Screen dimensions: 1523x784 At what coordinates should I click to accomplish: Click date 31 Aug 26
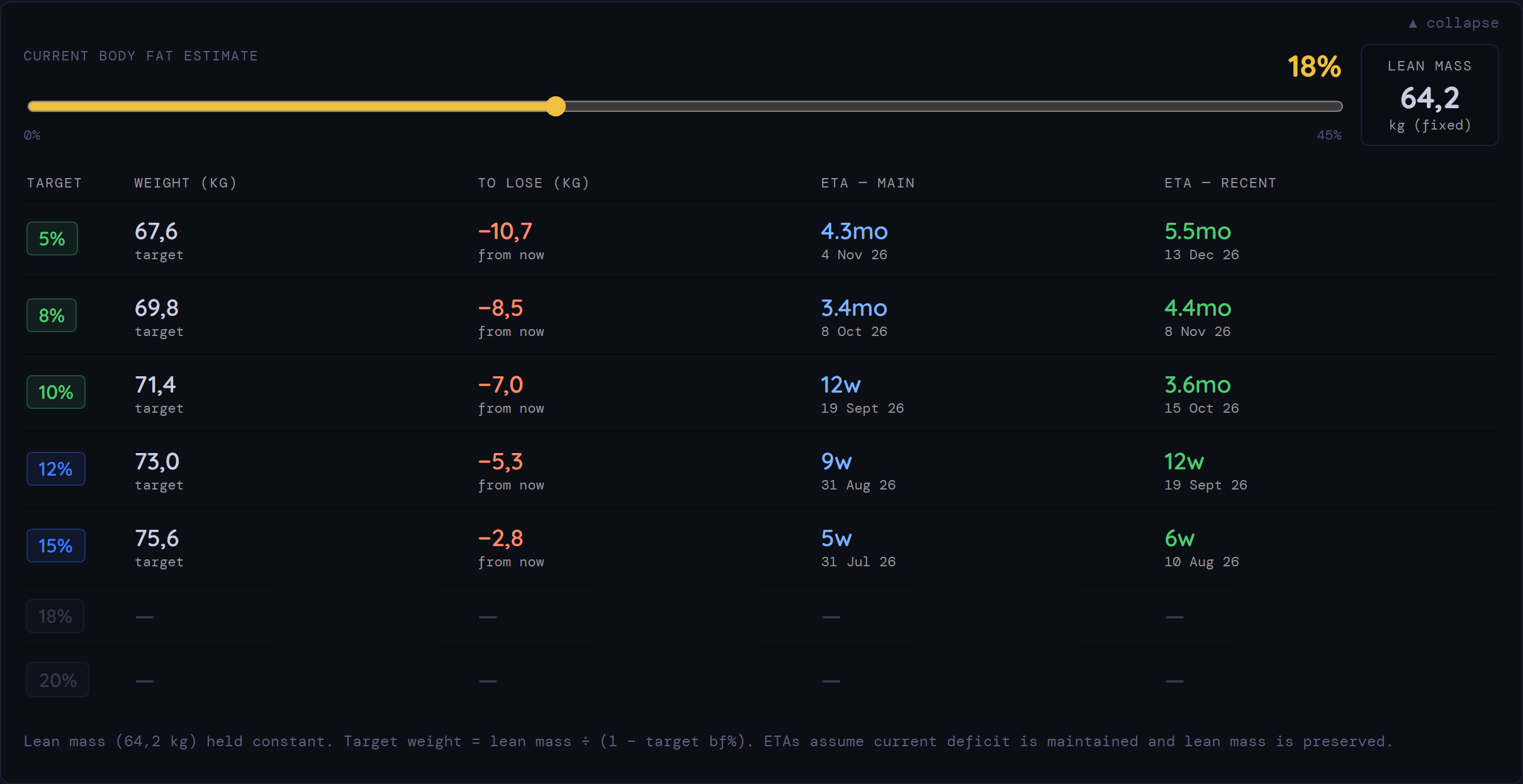858,485
